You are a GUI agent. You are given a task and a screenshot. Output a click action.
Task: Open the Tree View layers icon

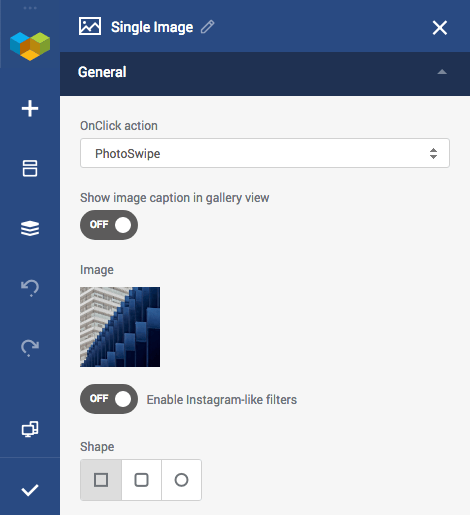[x=30, y=228]
